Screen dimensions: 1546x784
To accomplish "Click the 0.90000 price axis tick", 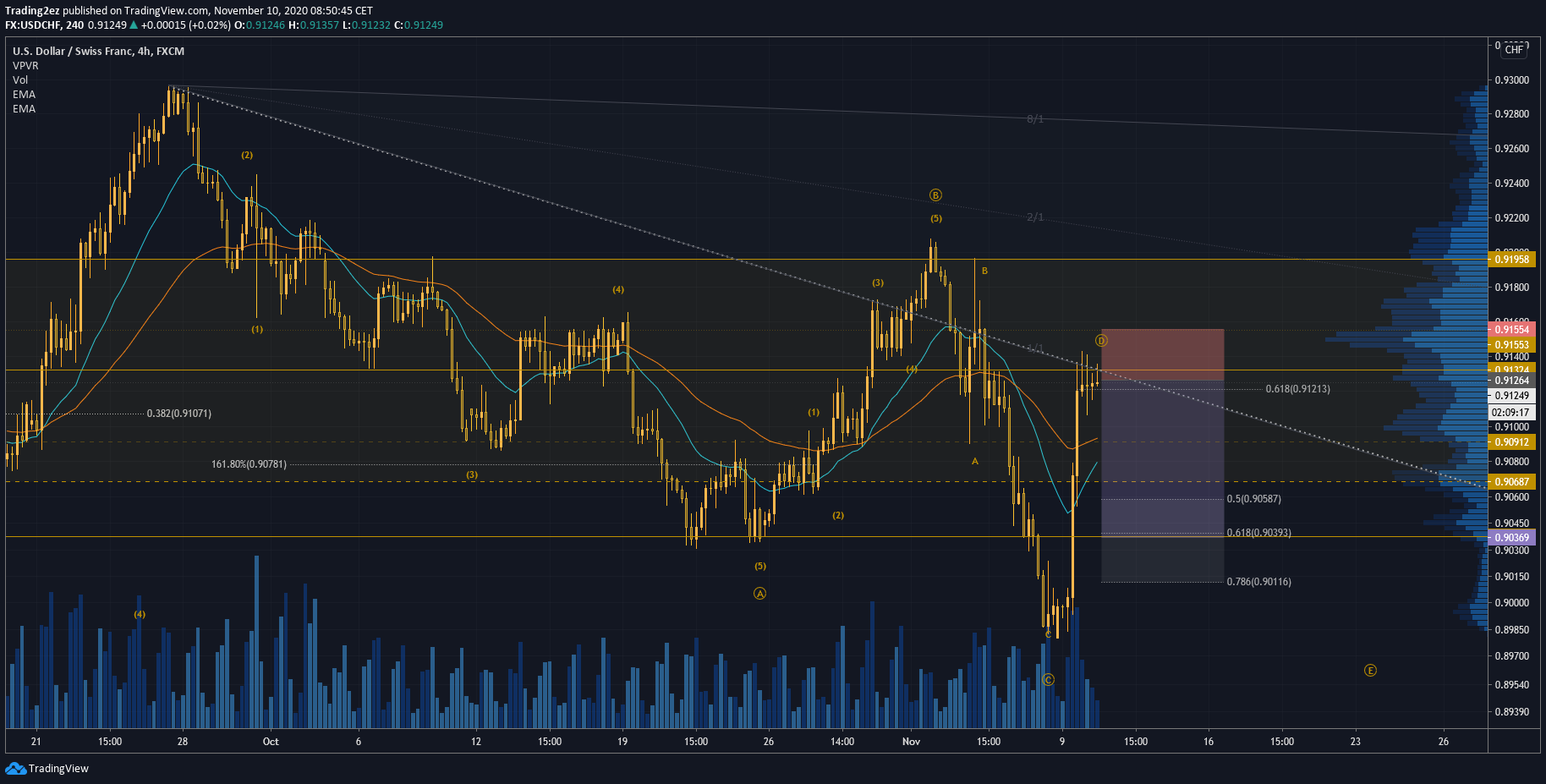I will tap(1512, 603).
